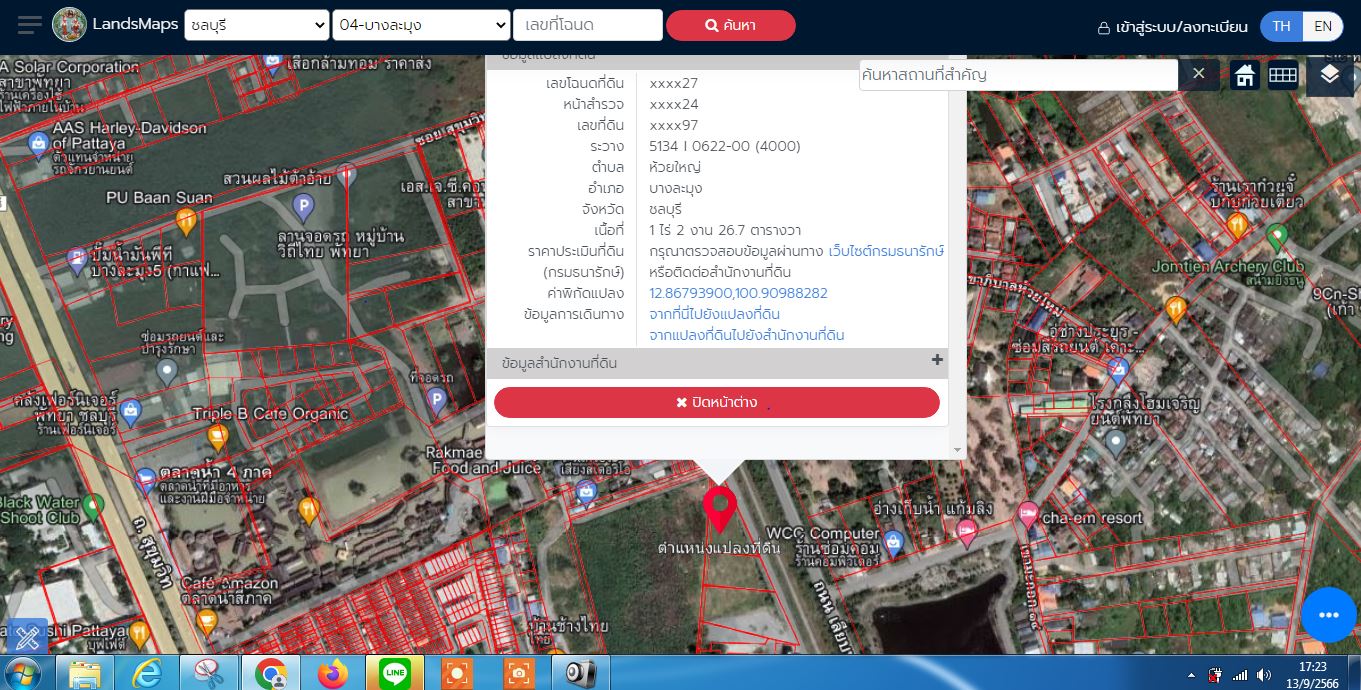
Task: Expand the ข้อมูลสำนักงานที่ดิน section
Action: tap(936, 361)
